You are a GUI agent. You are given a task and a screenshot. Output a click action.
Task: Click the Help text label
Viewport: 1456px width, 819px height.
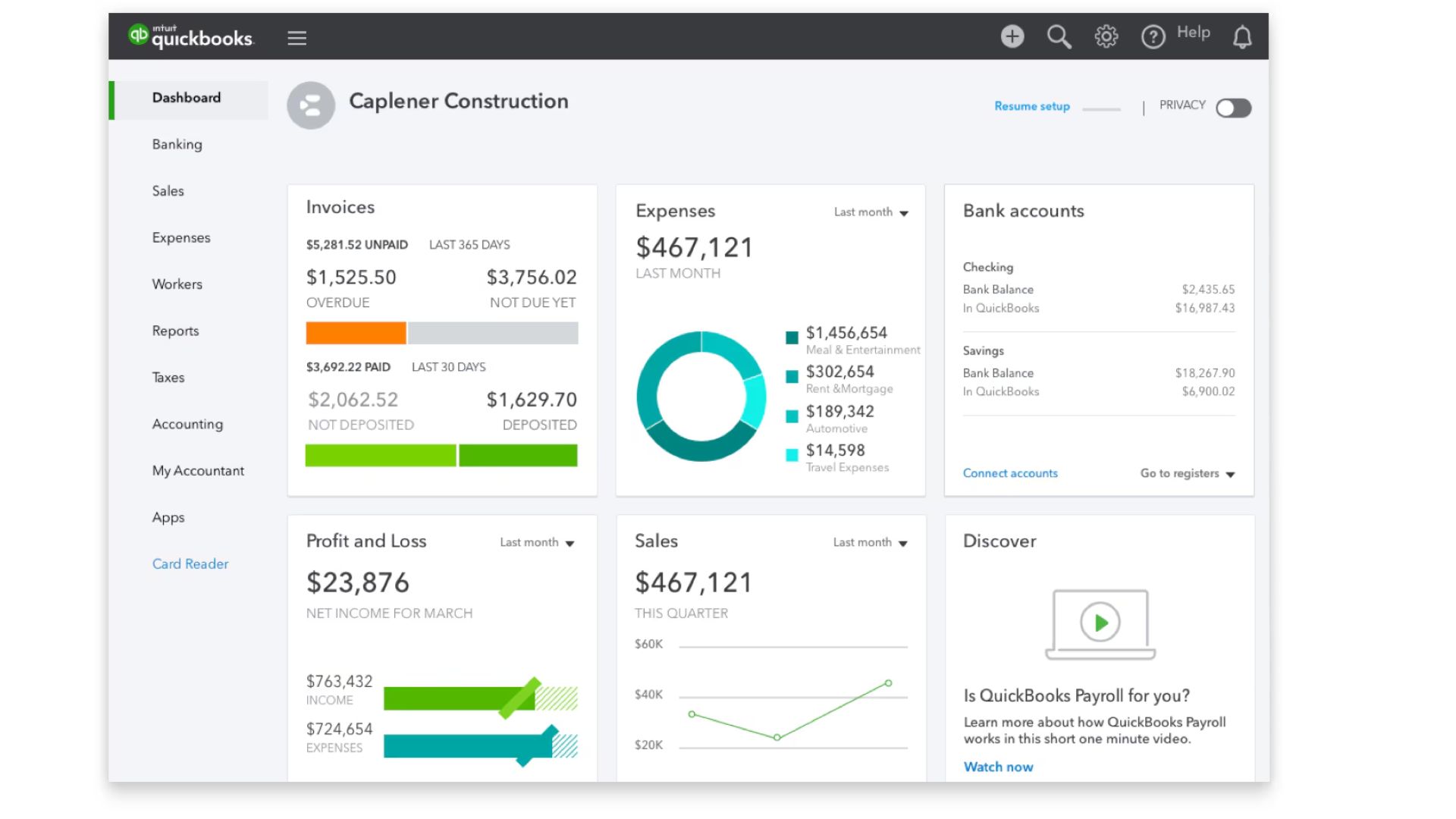click(1194, 32)
